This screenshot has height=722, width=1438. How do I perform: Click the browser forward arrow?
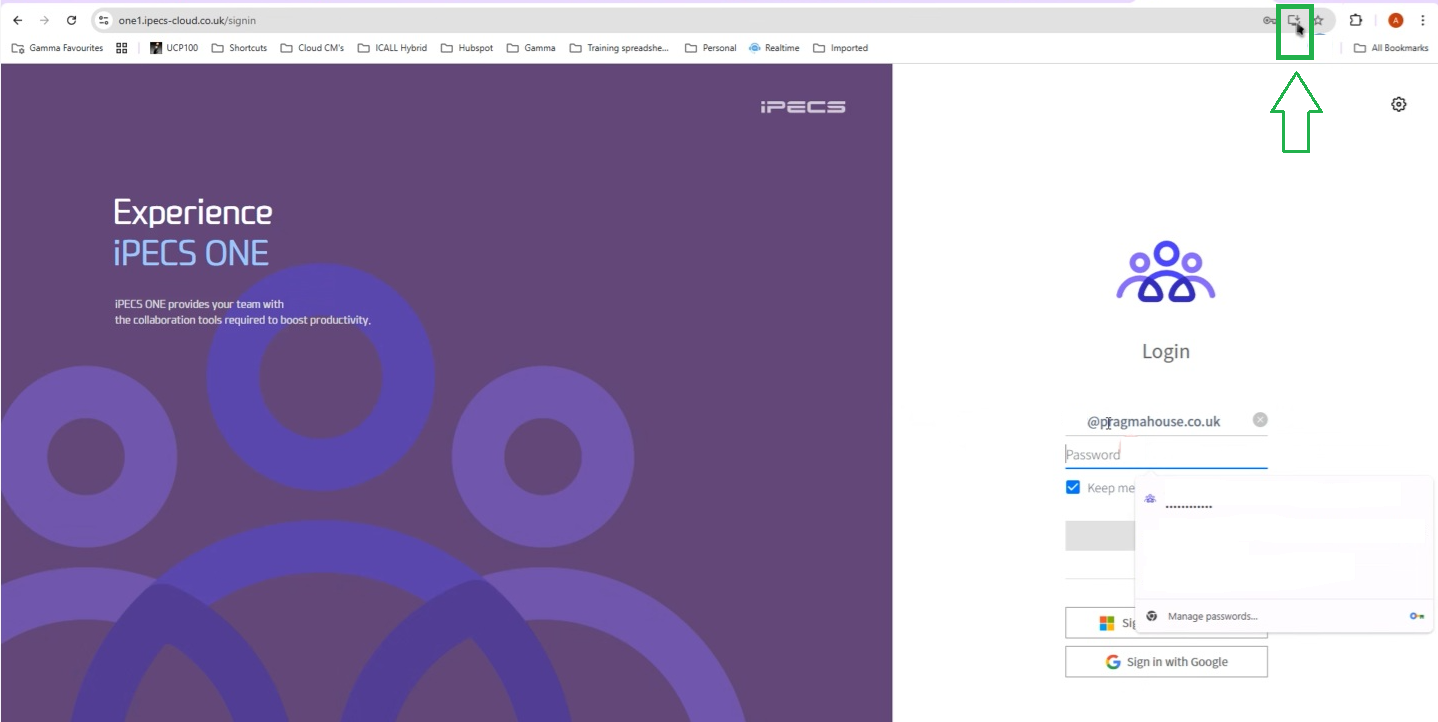coord(44,20)
